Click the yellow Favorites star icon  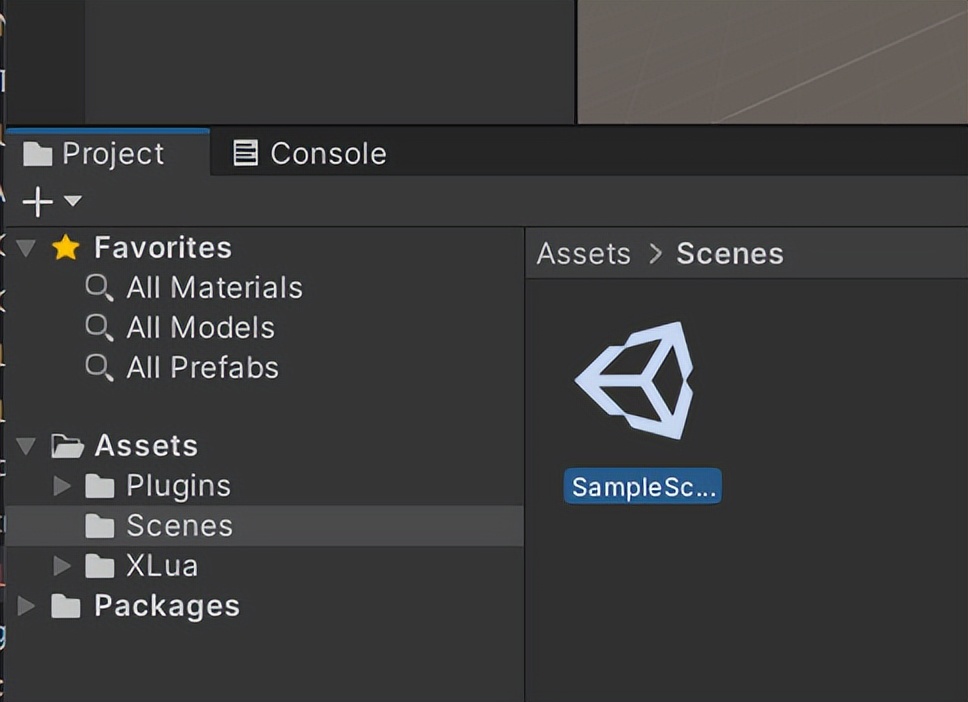click(x=65, y=248)
